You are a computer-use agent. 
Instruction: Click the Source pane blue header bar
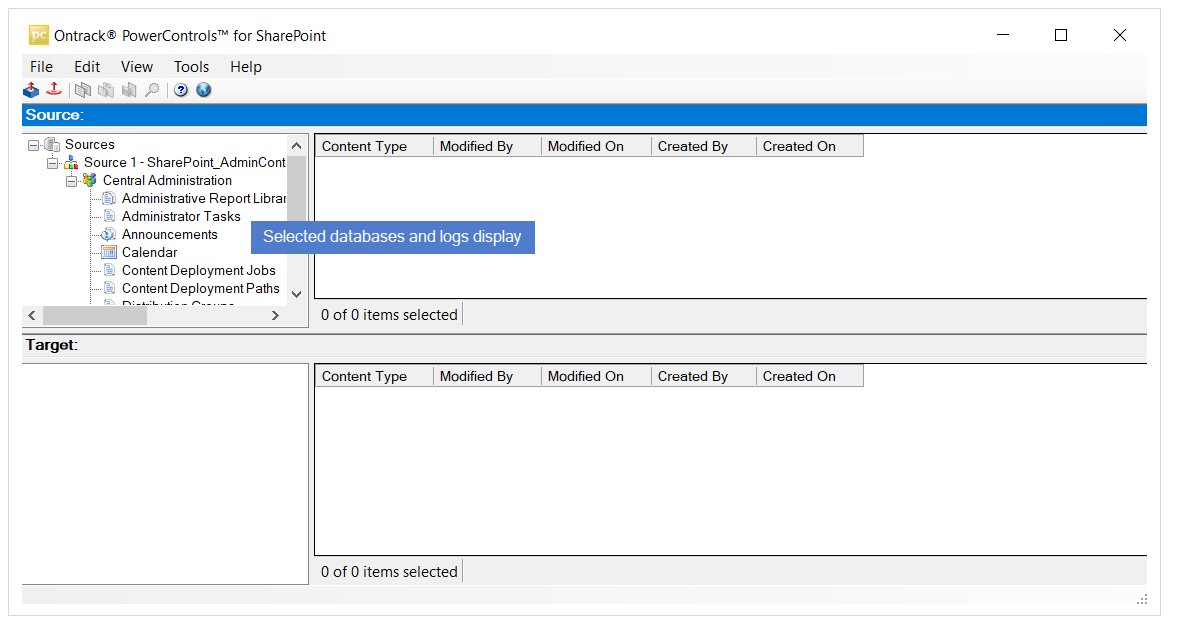pos(584,115)
